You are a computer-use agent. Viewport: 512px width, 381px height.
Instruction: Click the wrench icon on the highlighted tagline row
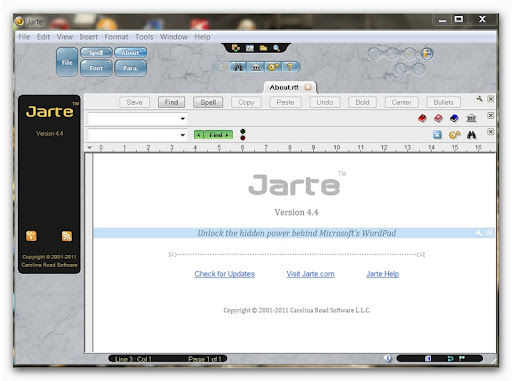pos(478,233)
